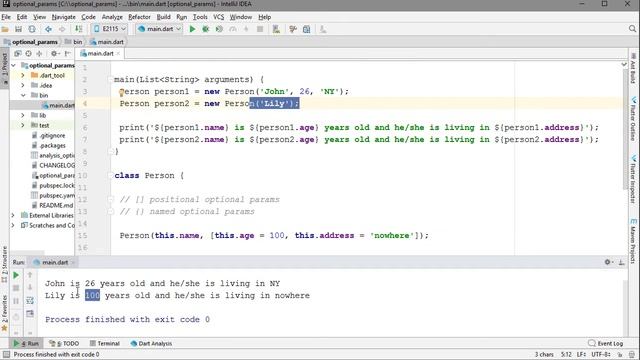Pause output in Run panel
The image size is (640, 360).
tap(16, 301)
